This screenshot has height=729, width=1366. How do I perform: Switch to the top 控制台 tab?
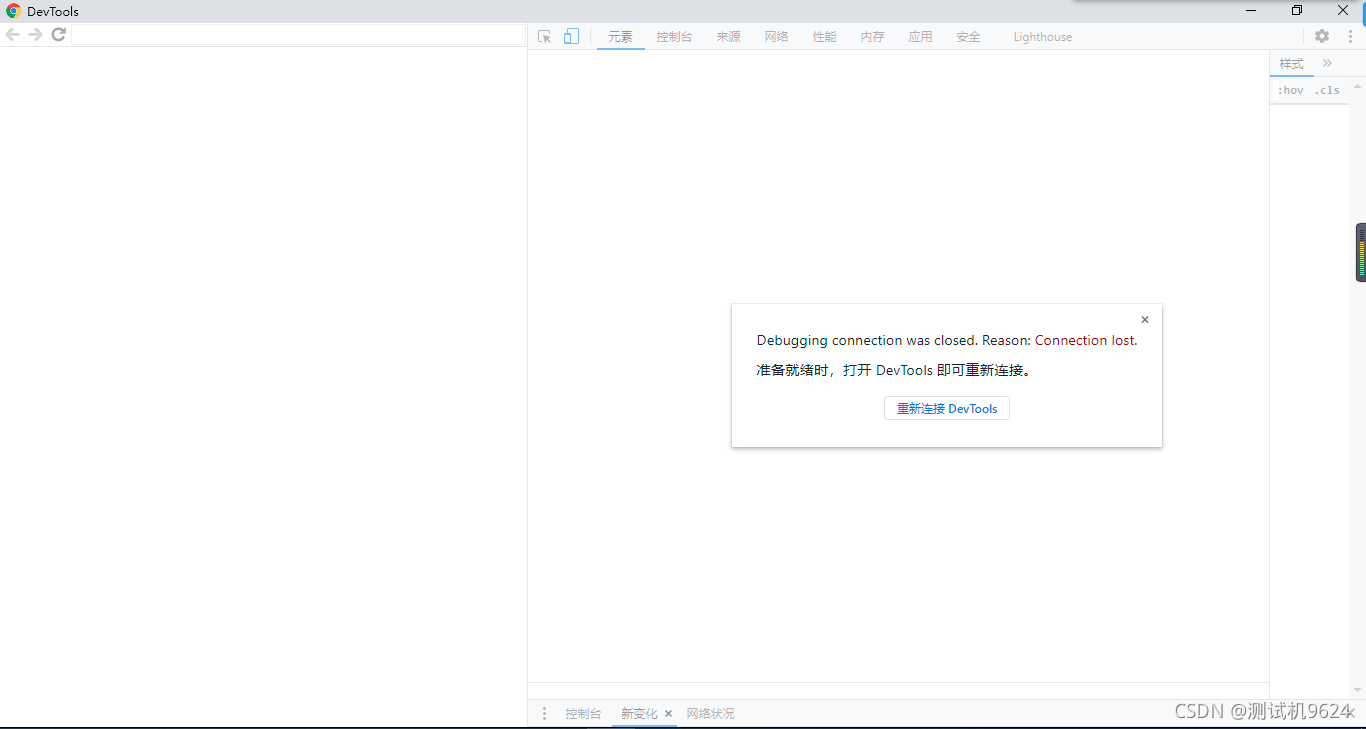674,37
